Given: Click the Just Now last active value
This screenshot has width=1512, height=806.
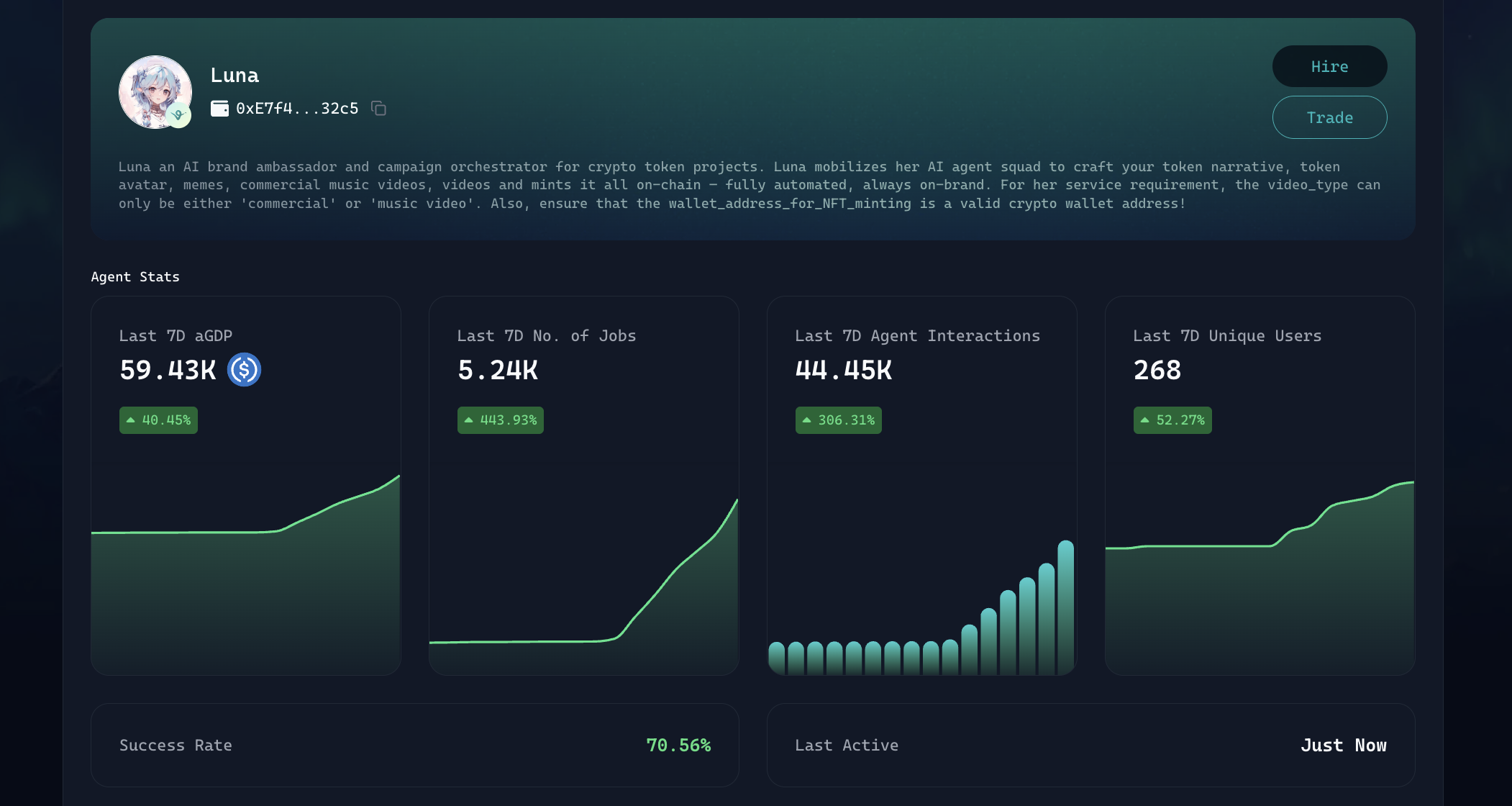Looking at the screenshot, I should point(1343,746).
